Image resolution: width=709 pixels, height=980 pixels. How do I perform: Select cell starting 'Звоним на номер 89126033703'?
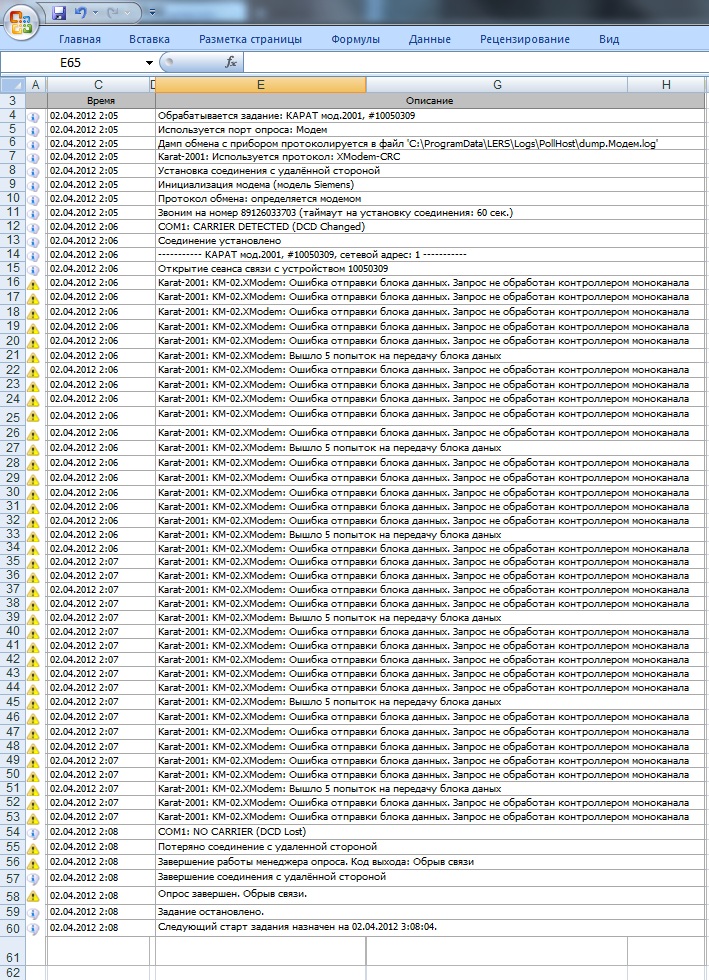pyautogui.click(x=430, y=212)
